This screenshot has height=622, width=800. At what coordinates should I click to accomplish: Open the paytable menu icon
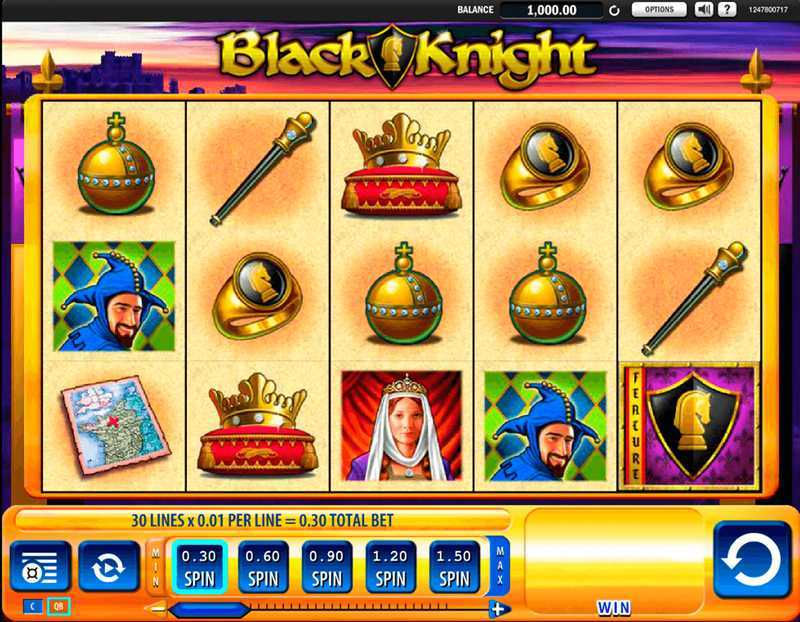(40, 566)
